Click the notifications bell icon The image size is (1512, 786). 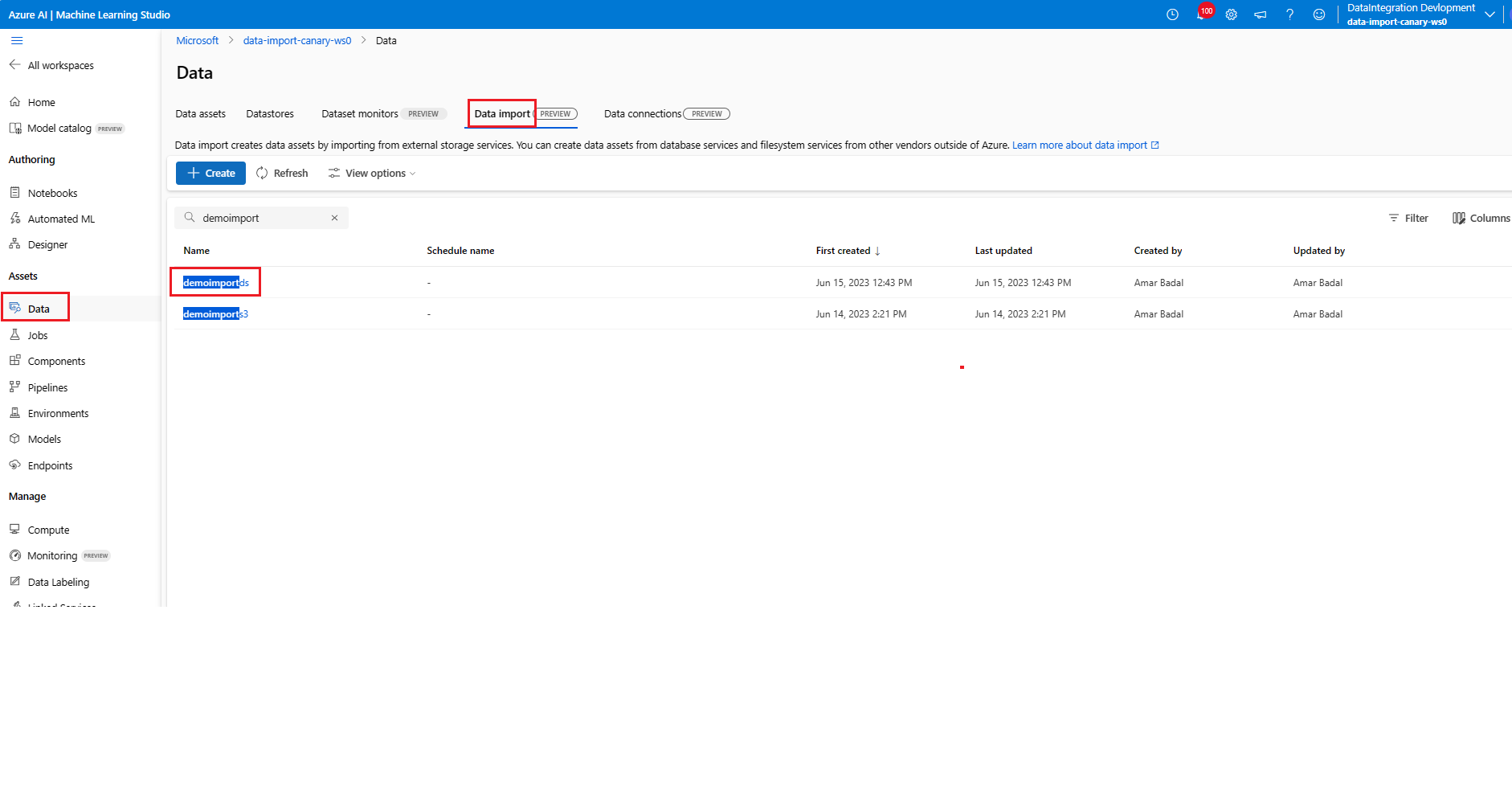click(x=1201, y=14)
